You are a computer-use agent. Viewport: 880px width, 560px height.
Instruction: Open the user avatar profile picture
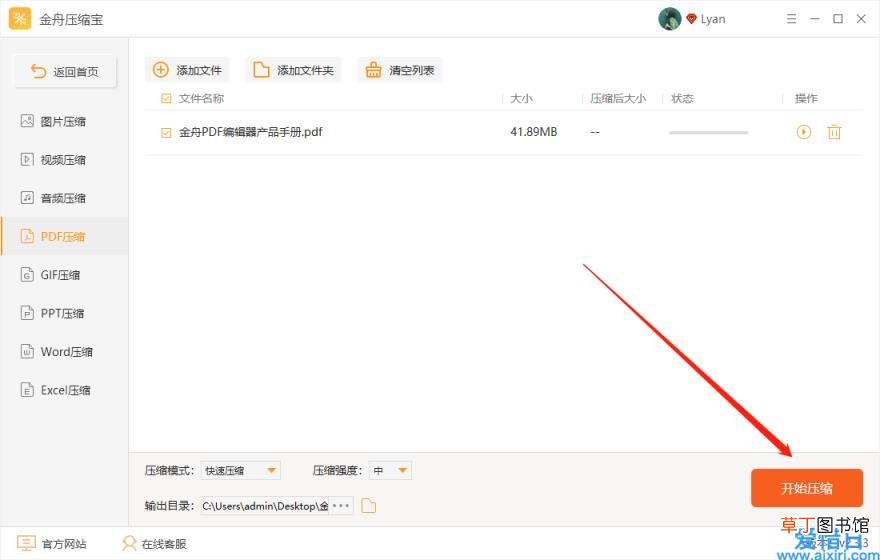click(670, 19)
